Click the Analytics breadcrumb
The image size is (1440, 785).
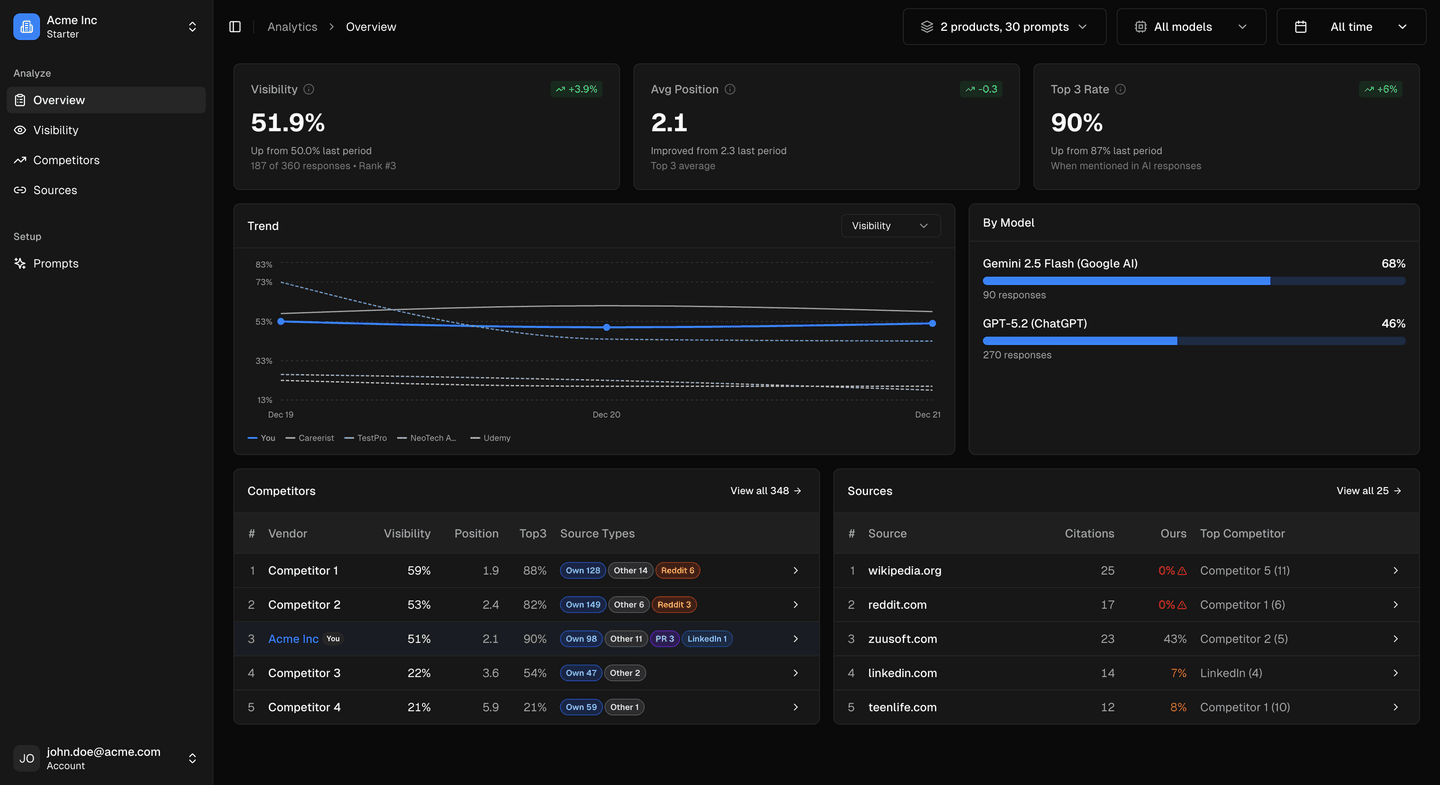click(x=292, y=26)
